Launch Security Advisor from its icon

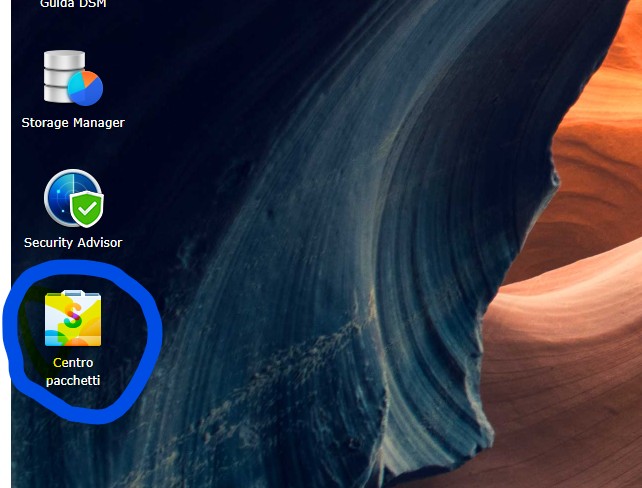73,199
